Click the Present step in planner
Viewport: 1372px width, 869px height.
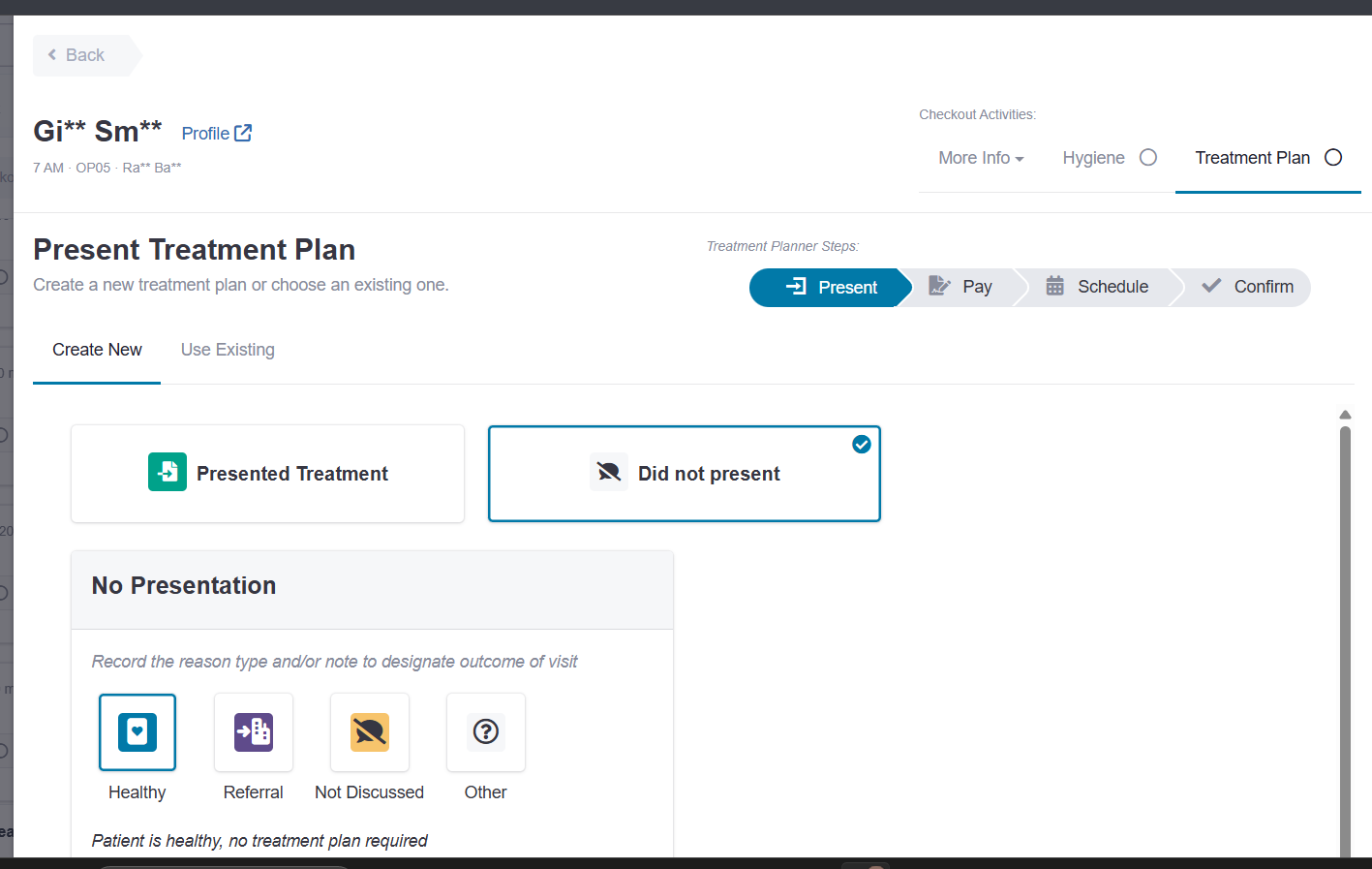tap(831, 287)
